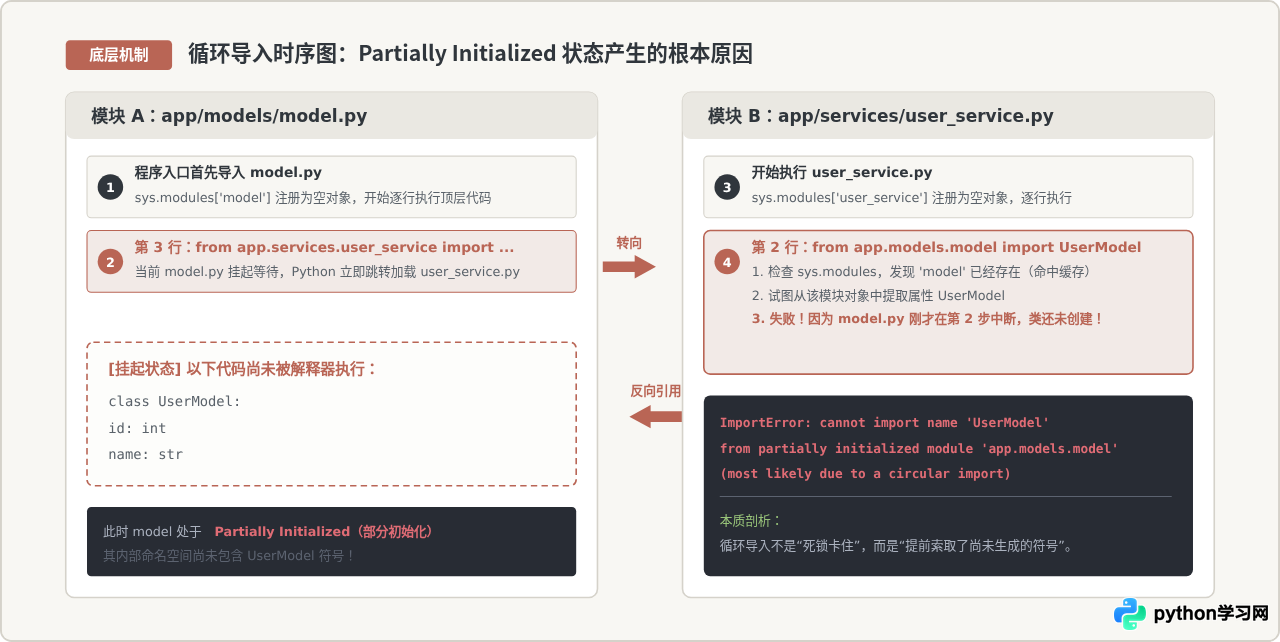1280x642 pixels.
Task: Select the title 循环导入时序图 heading
Action: tap(470, 54)
